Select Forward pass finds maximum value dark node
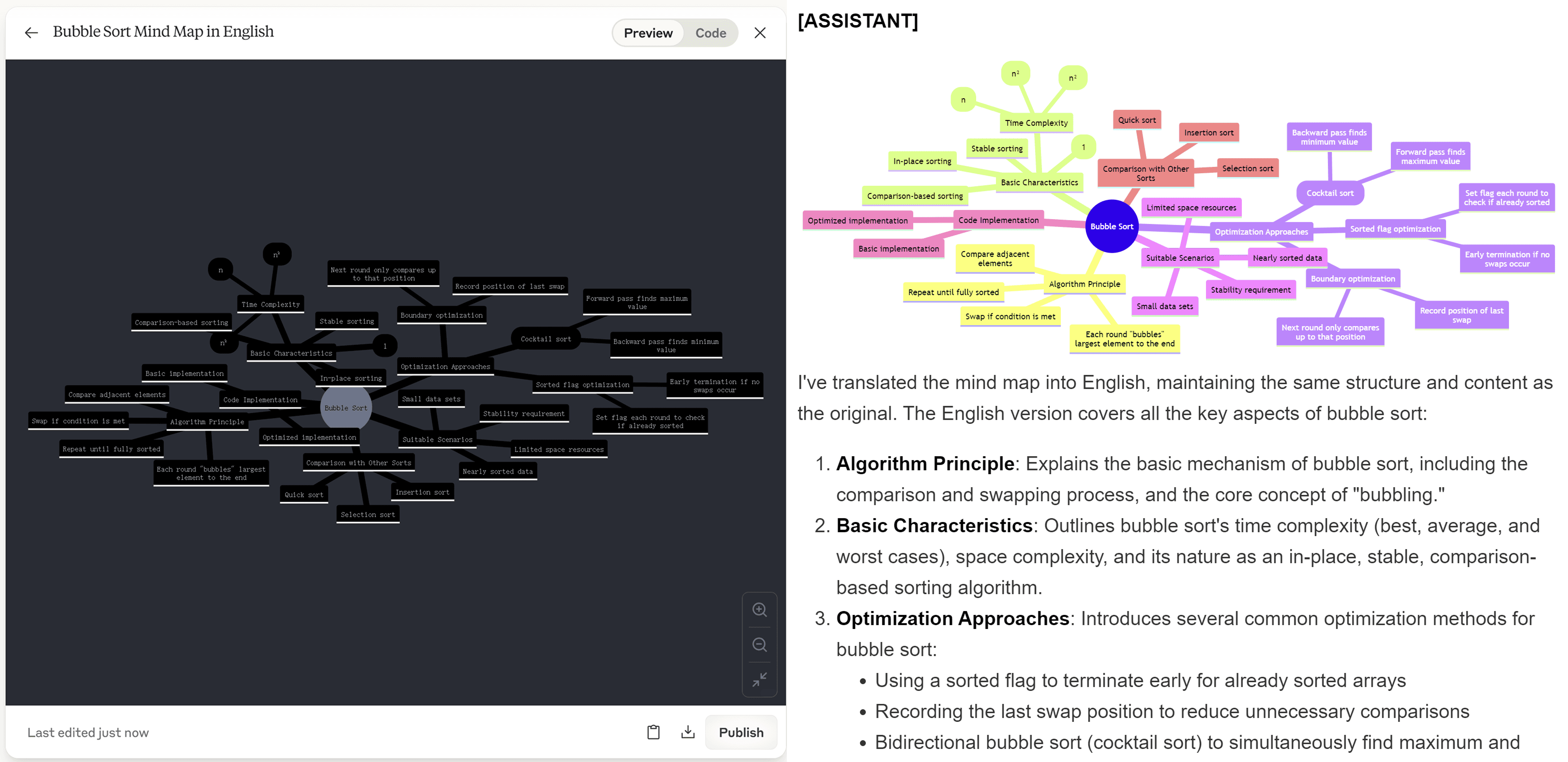1568x762 pixels. click(x=637, y=302)
